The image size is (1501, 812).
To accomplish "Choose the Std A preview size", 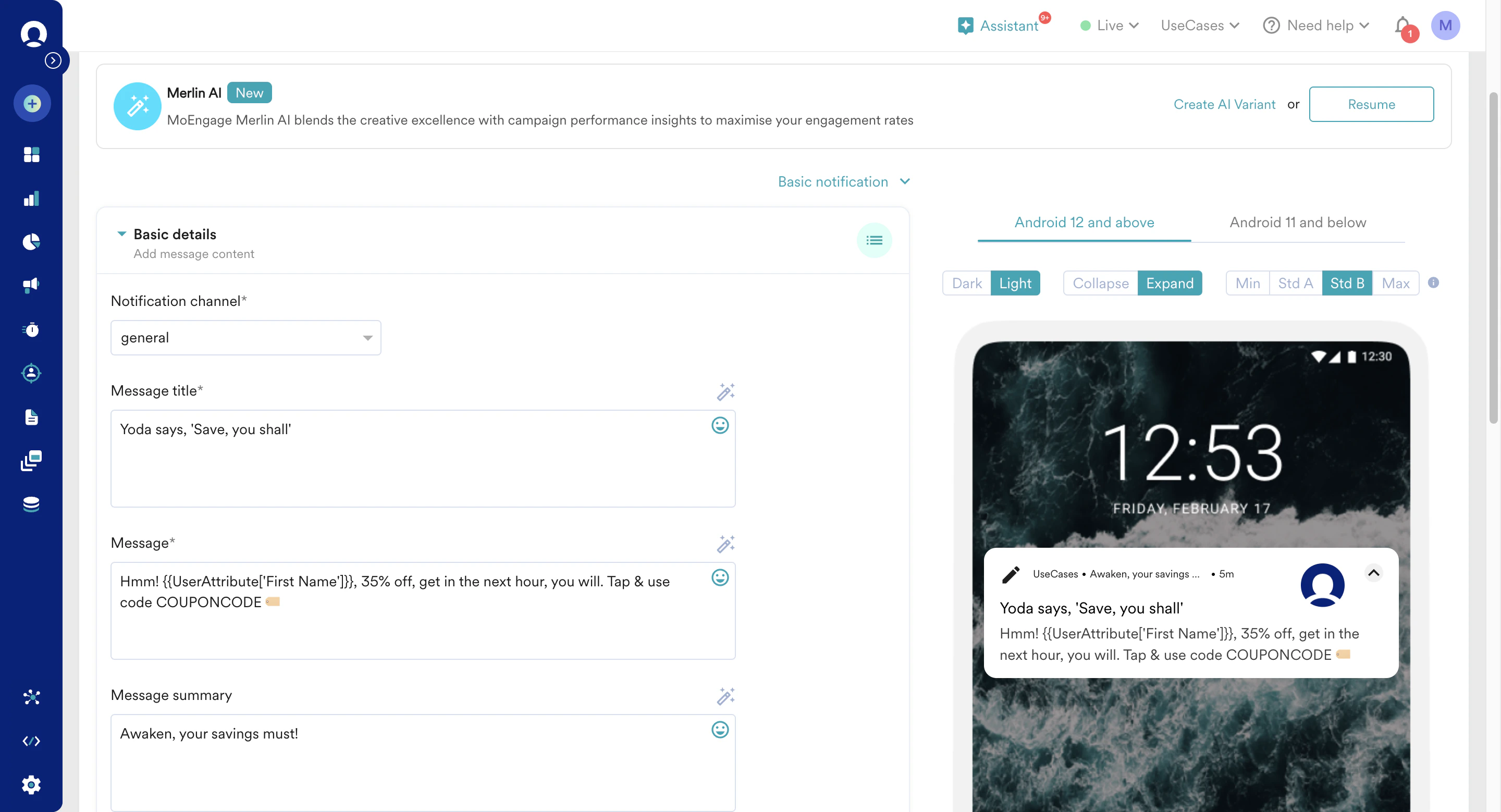I will (1295, 283).
